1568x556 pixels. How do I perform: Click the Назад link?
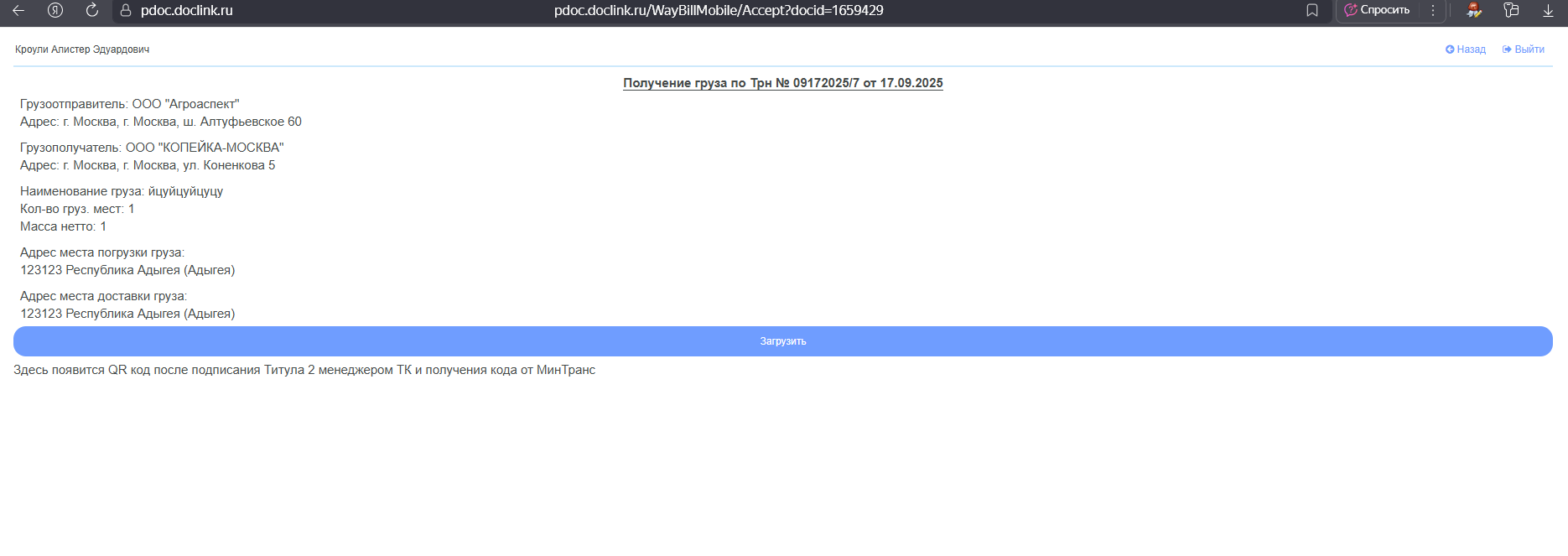coord(1466,49)
